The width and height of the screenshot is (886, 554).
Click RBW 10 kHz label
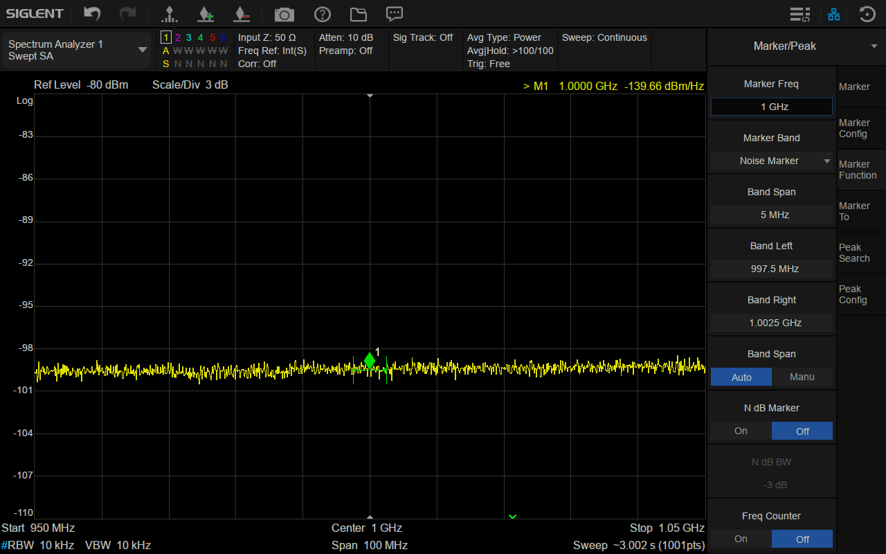37,546
